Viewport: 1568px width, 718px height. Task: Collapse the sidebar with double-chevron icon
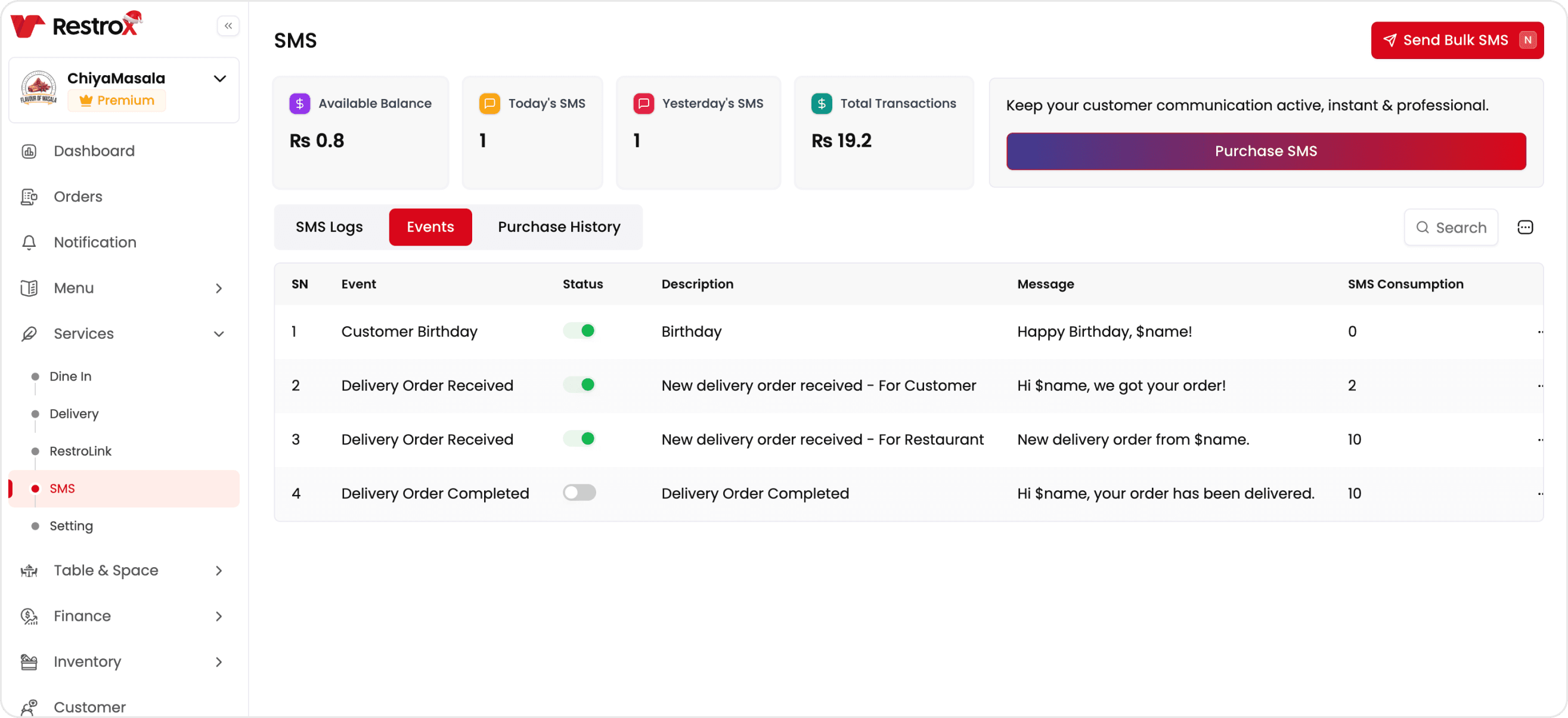228,26
